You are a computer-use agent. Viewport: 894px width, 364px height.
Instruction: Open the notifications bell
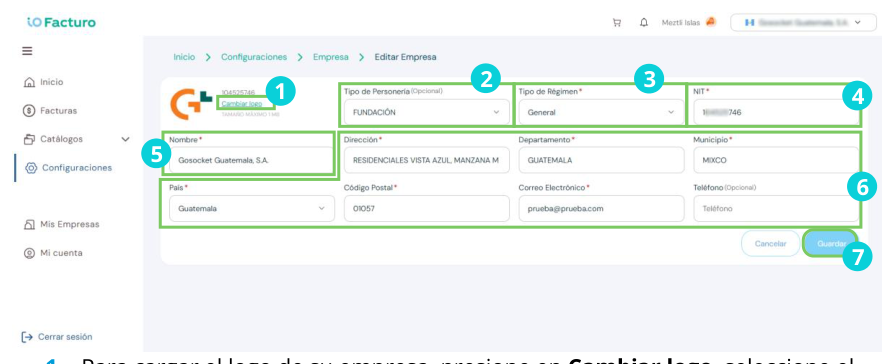[x=644, y=23]
